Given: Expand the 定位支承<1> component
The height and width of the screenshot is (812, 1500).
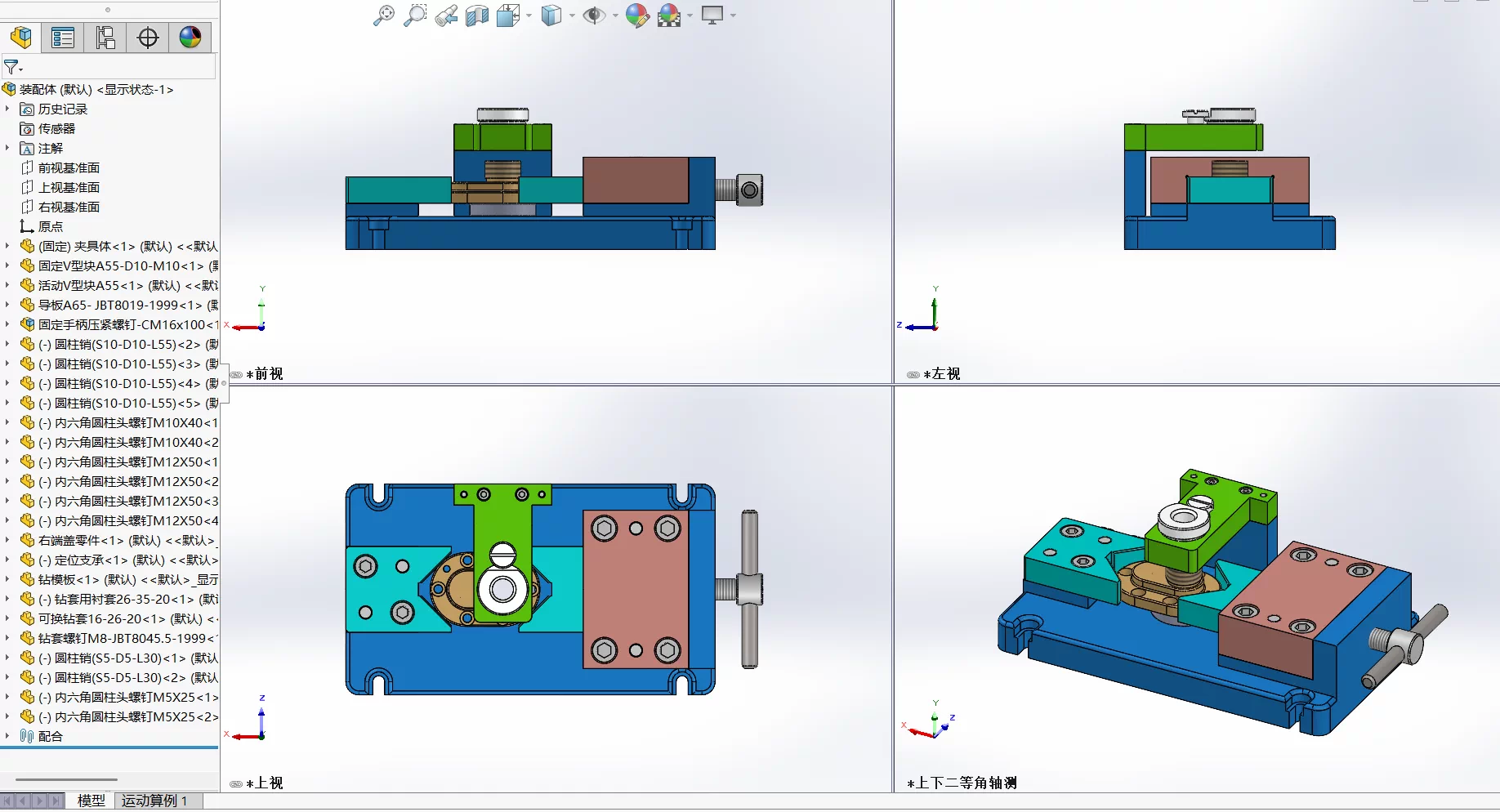Looking at the screenshot, I should (x=7, y=560).
